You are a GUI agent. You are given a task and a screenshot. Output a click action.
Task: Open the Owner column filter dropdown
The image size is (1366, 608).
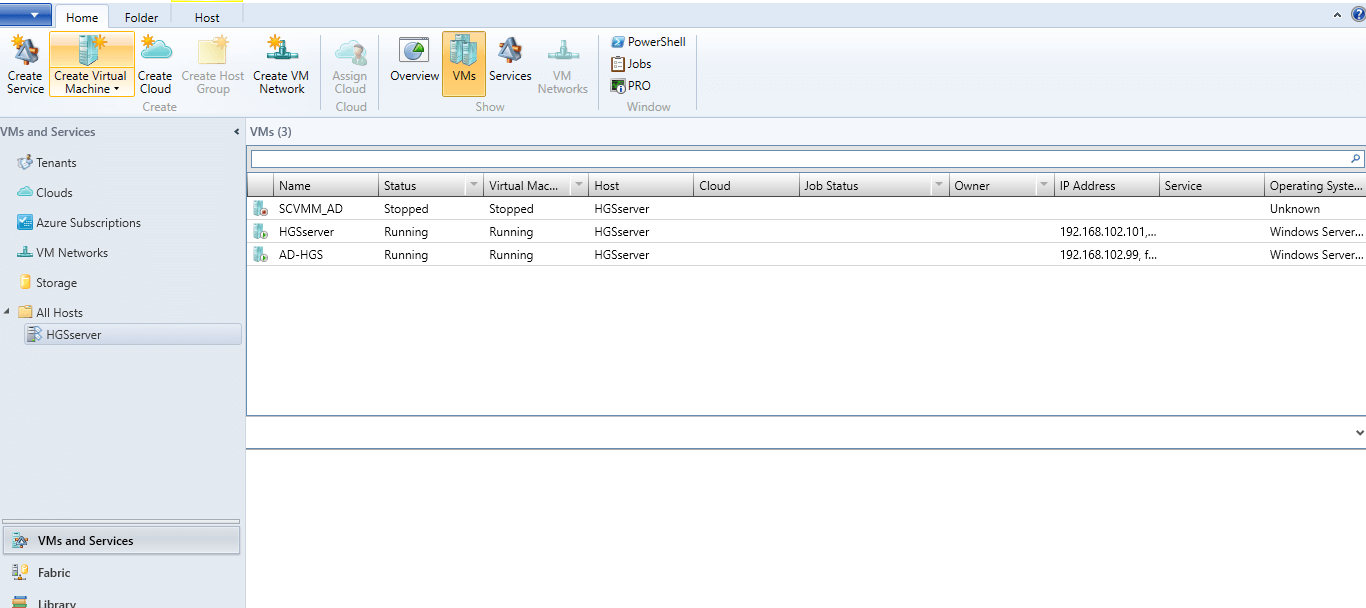click(x=1045, y=186)
